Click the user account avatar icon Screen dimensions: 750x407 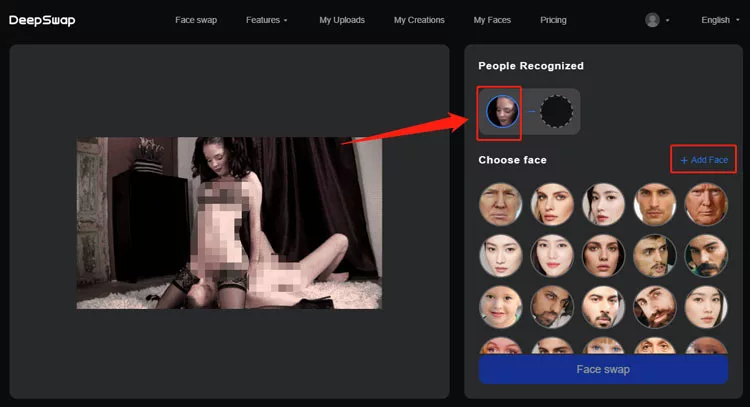point(652,20)
